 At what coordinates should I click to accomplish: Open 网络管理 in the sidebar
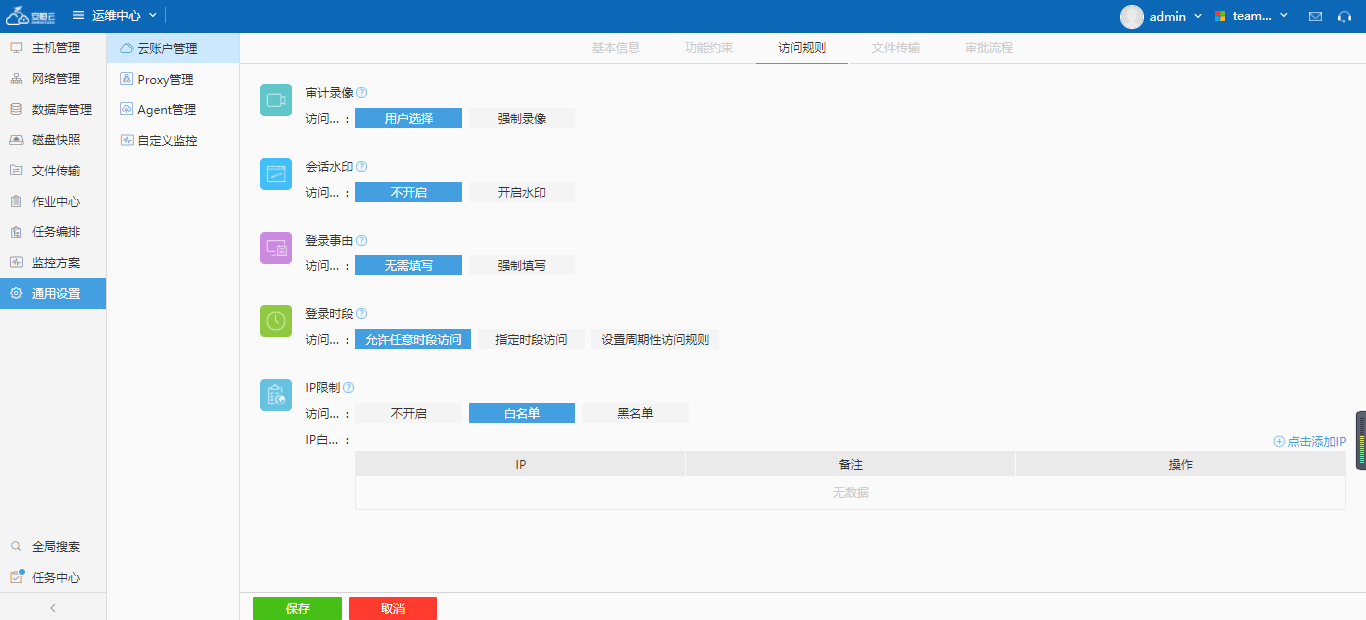(x=53, y=79)
